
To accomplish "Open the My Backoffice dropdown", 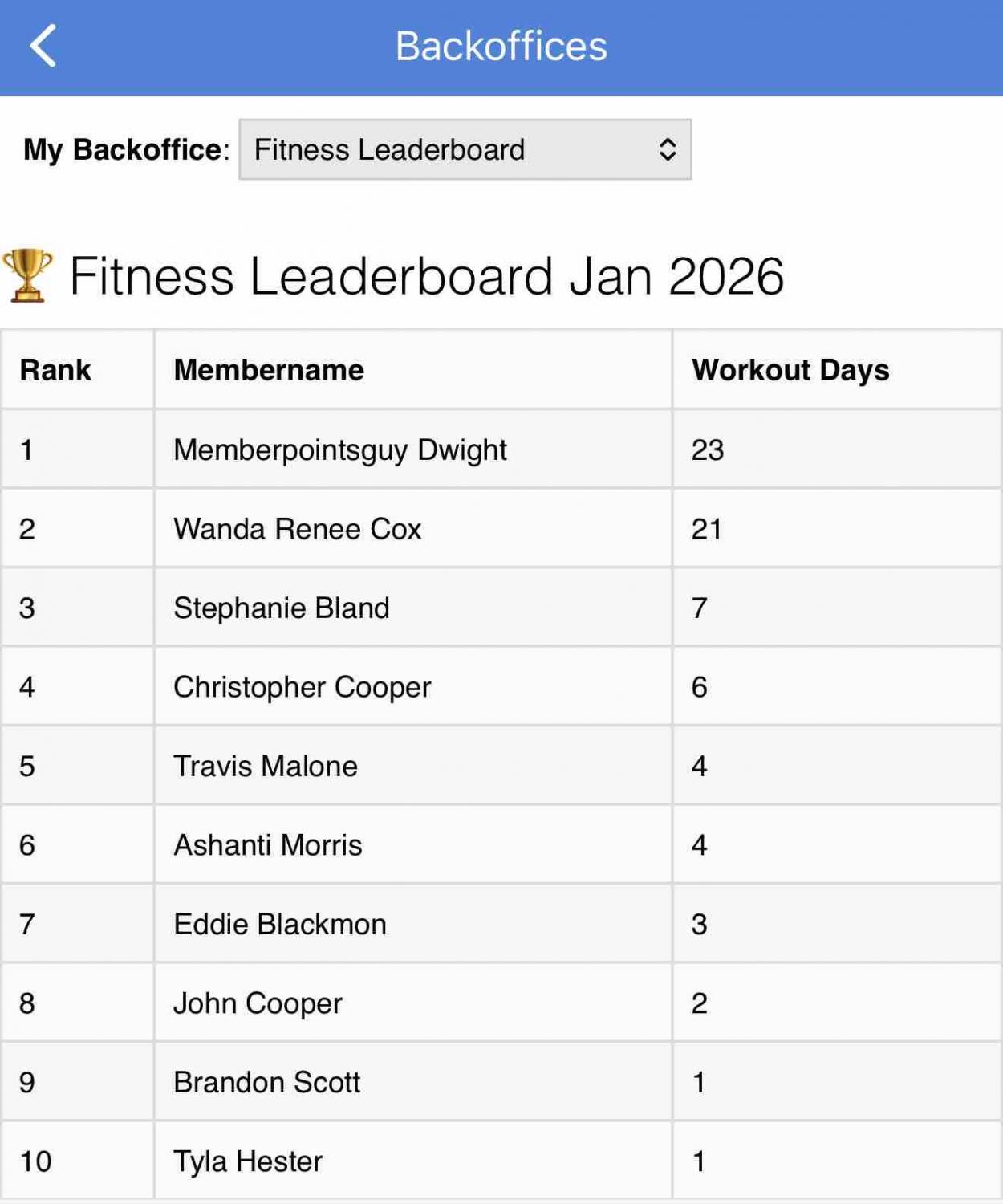I will (464, 149).
